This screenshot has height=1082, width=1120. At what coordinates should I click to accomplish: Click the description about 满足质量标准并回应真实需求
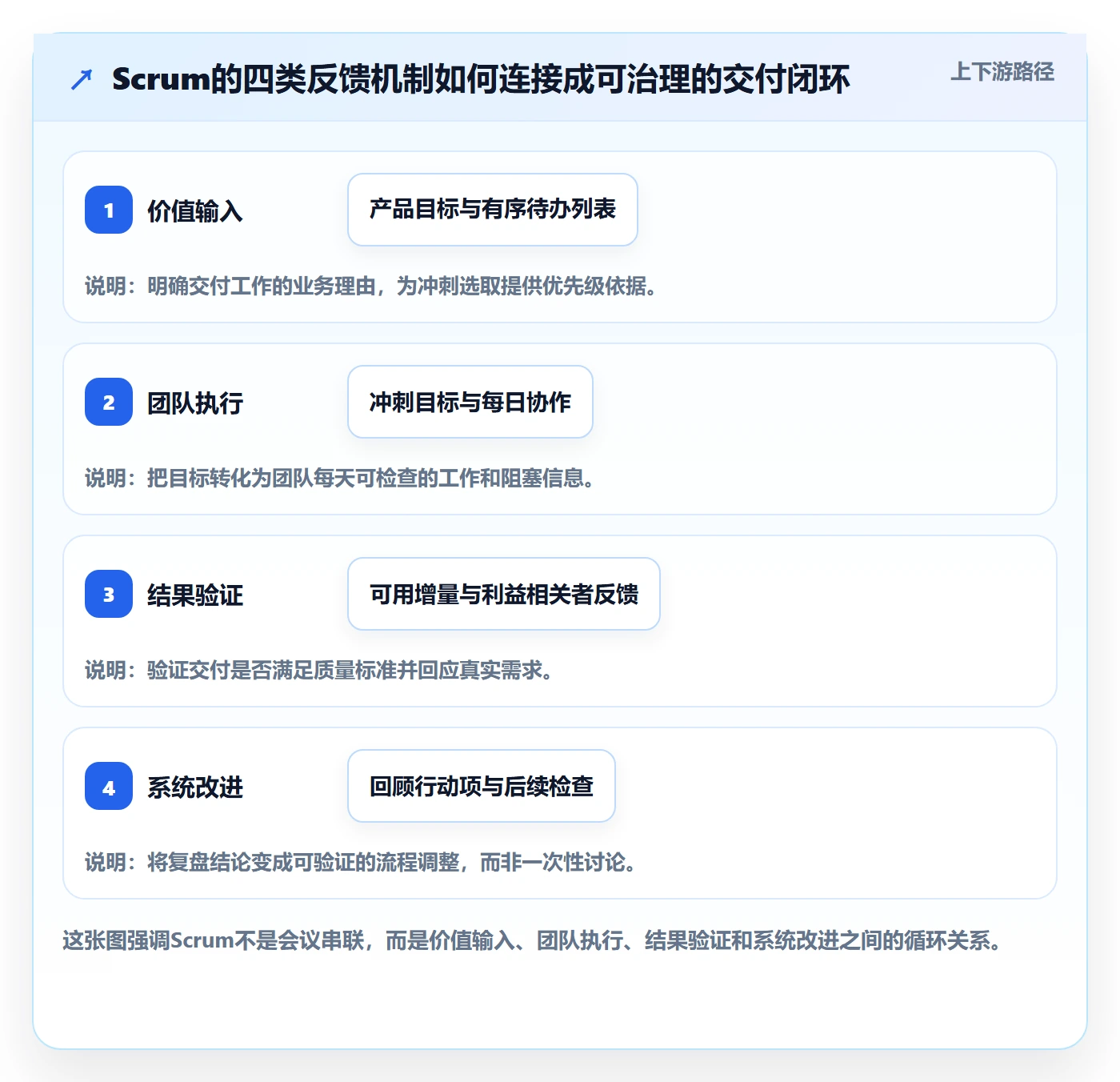pyautogui.click(x=320, y=670)
